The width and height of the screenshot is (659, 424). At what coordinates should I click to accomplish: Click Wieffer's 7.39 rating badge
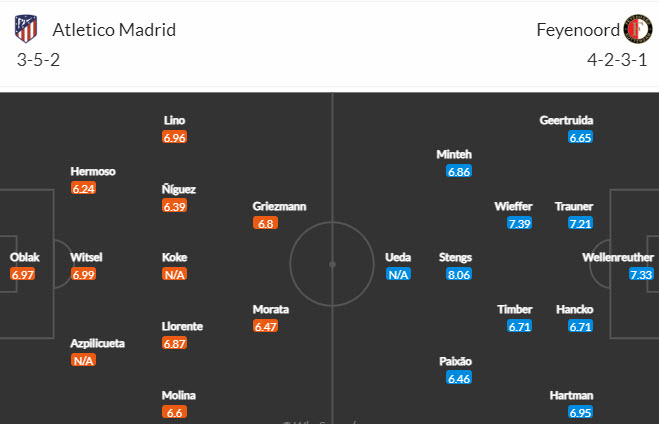[519, 223]
